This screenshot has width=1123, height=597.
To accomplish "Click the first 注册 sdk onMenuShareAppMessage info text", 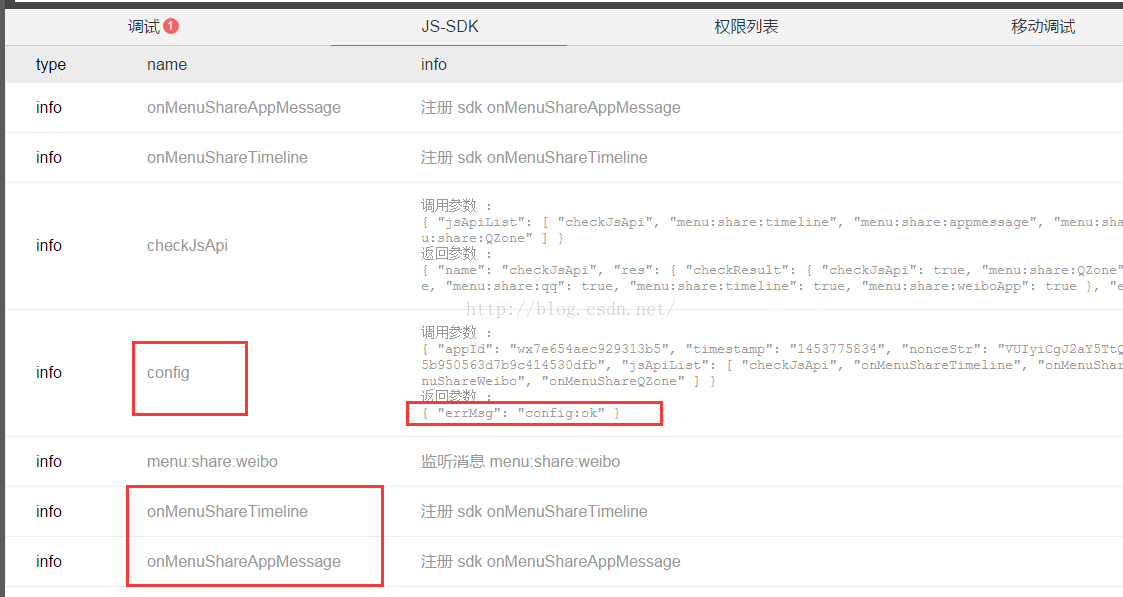I will pos(550,107).
